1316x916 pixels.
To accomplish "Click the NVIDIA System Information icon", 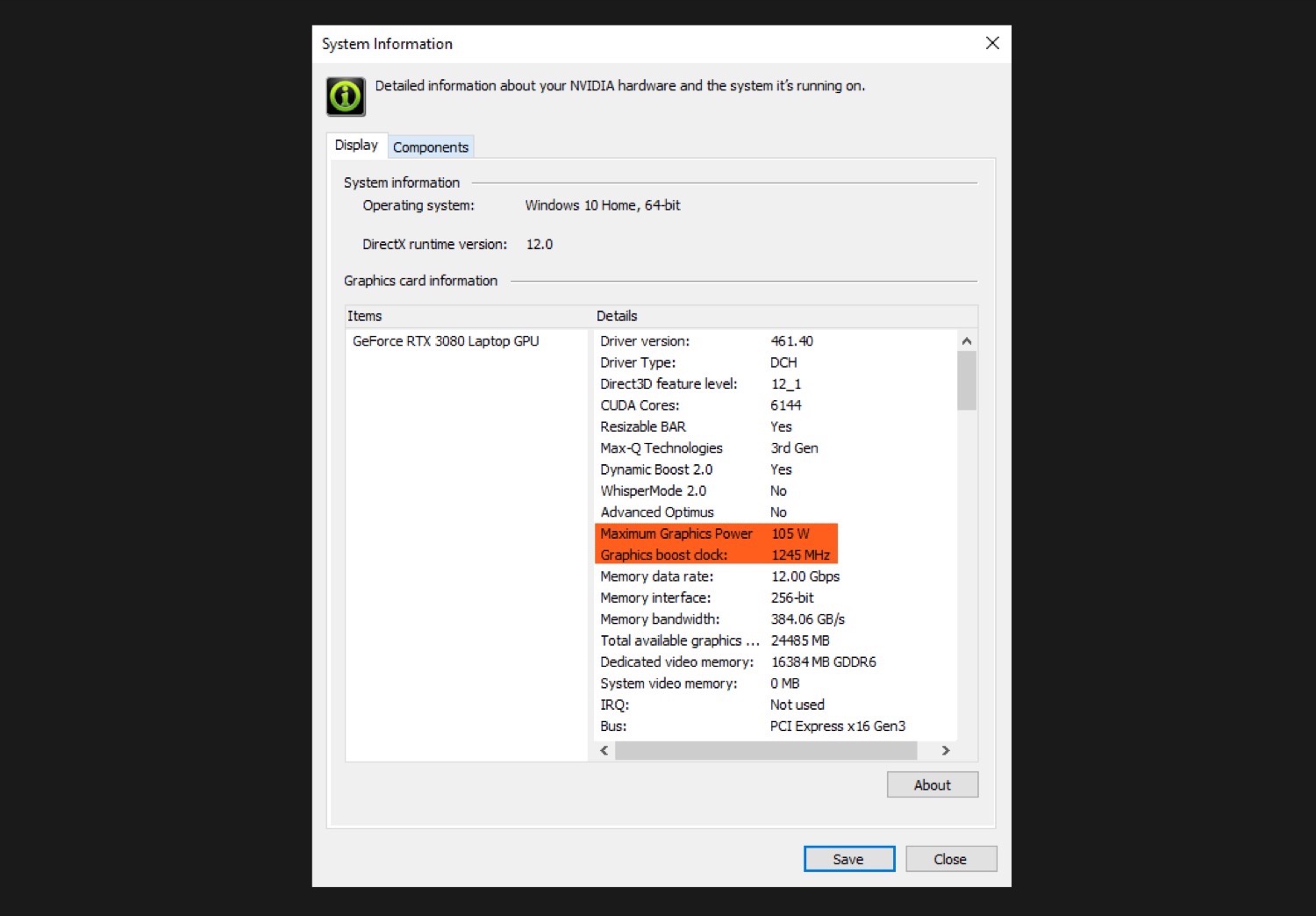I will click(x=346, y=97).
